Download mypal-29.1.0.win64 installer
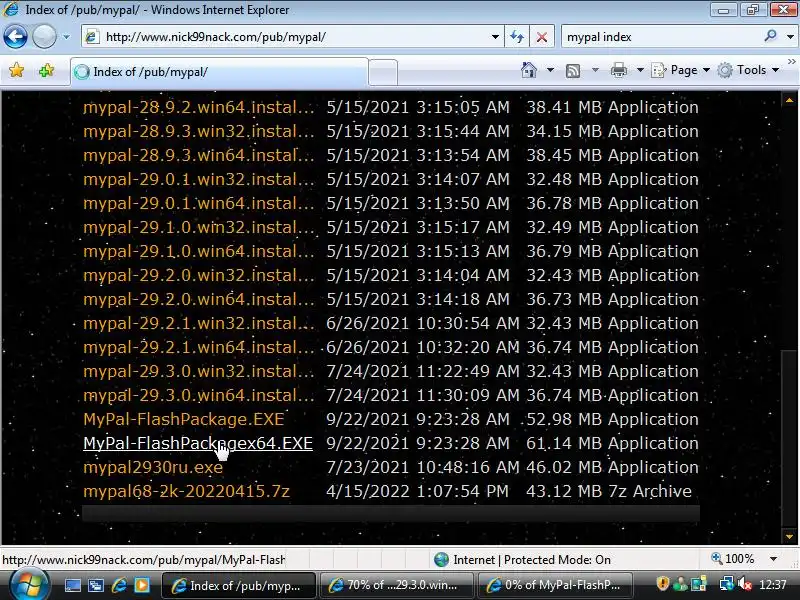800x600 pixels. 198,251
